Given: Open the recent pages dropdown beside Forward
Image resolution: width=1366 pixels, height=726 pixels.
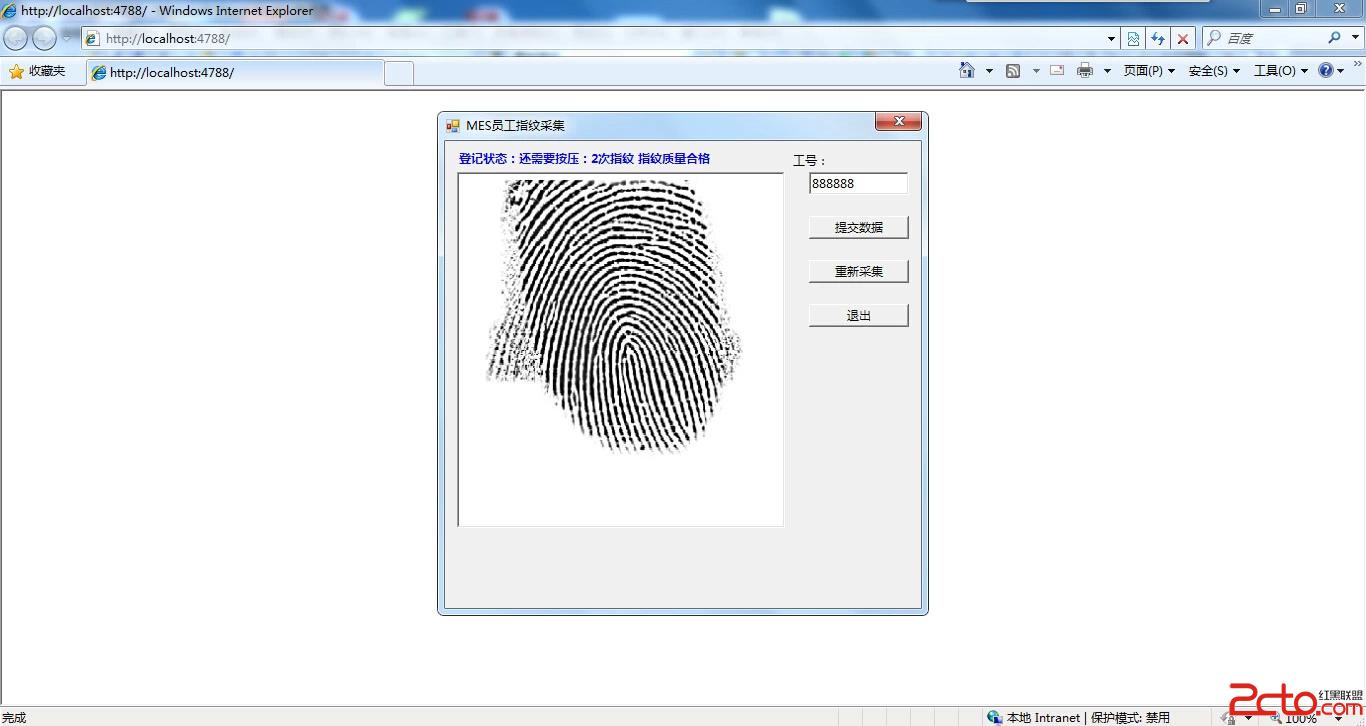Looking at the screenshot, I should click(x=69, y=37).
